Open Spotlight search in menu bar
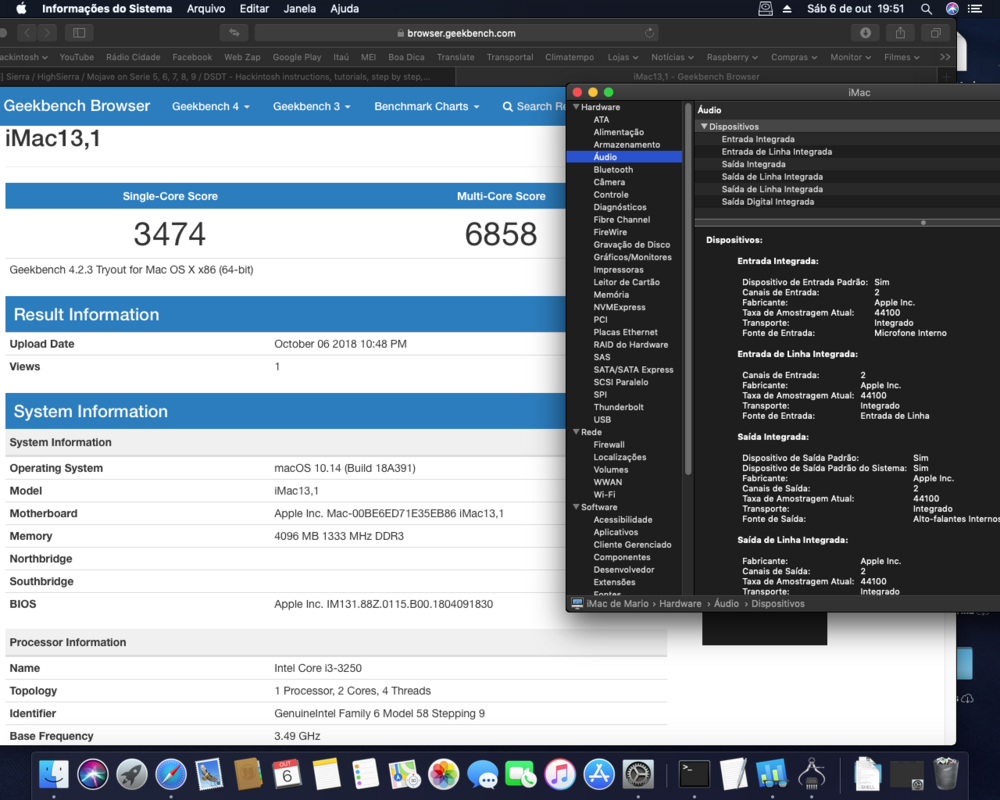The height and width of the screenshot is (800, 1000). click(x=926, y=9)
